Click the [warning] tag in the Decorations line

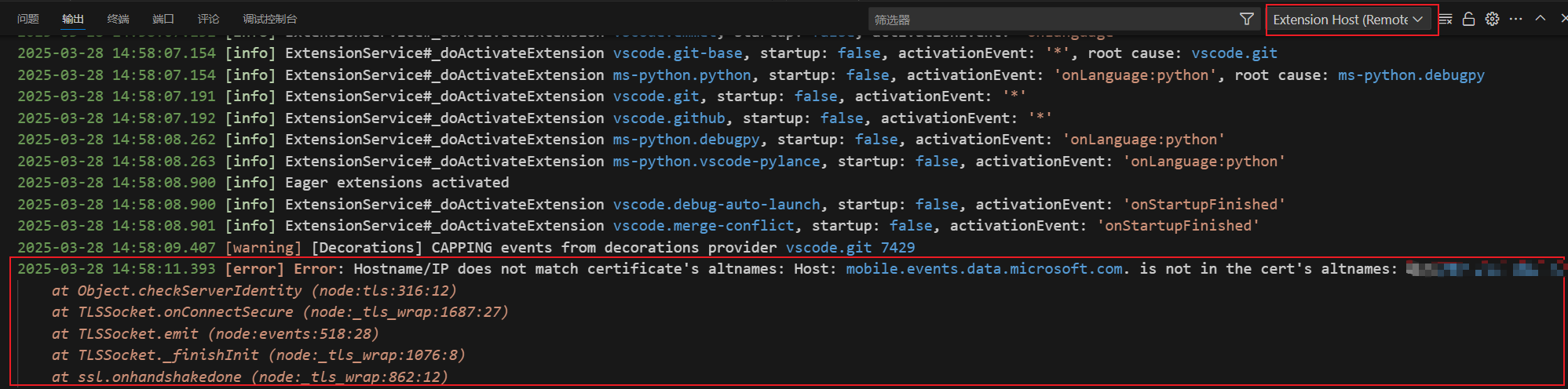pyautogui.click(x=263, y=248)
